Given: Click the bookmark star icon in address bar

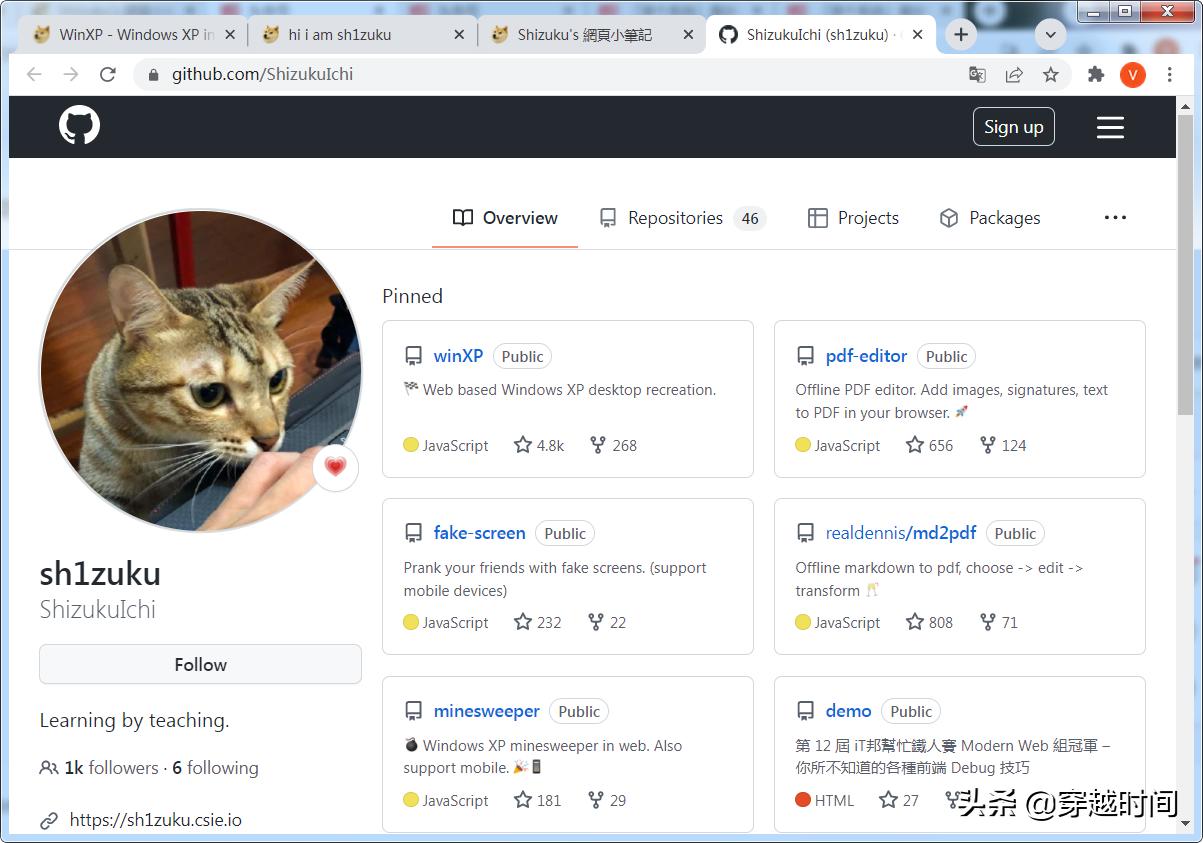Looking at the screenshot, I should (x=1050, y=75).
